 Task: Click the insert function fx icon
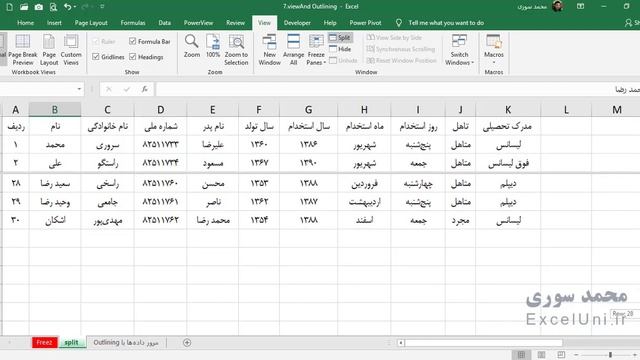pyautogui.click(x=145, y=89)
